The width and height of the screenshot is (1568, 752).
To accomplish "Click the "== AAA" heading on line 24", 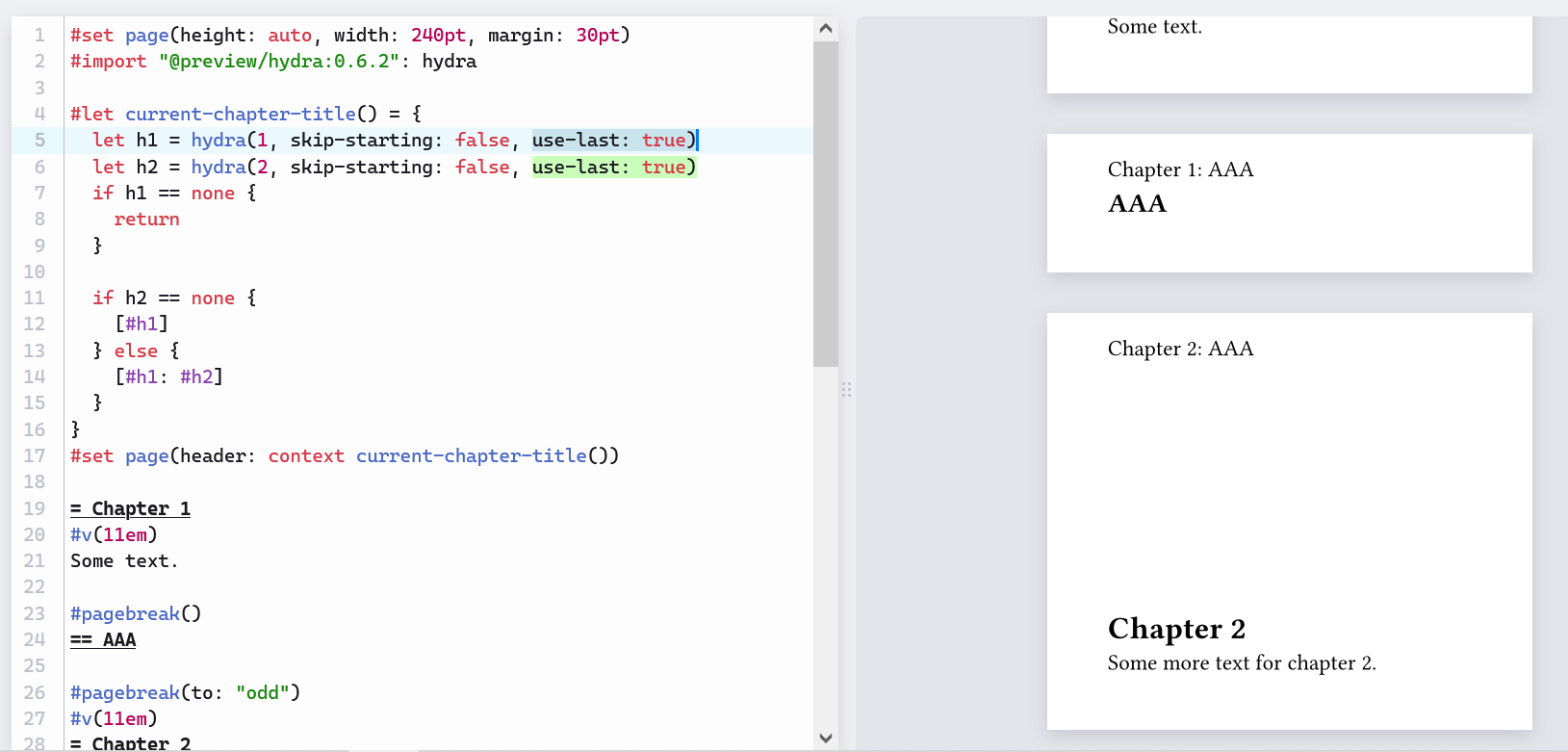I will pos(103,640).
